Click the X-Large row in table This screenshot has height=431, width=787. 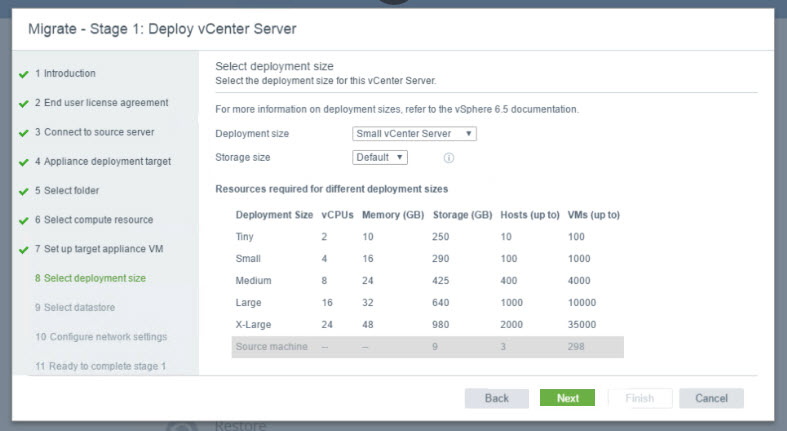pyautogui.click(x=427, y=325)
